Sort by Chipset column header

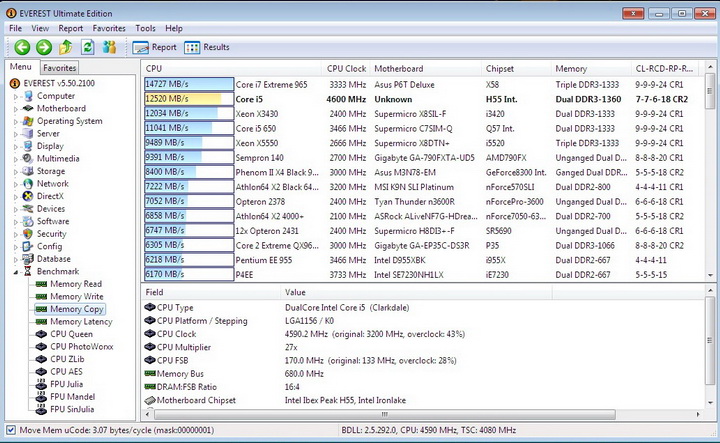(x=516, y=68)
